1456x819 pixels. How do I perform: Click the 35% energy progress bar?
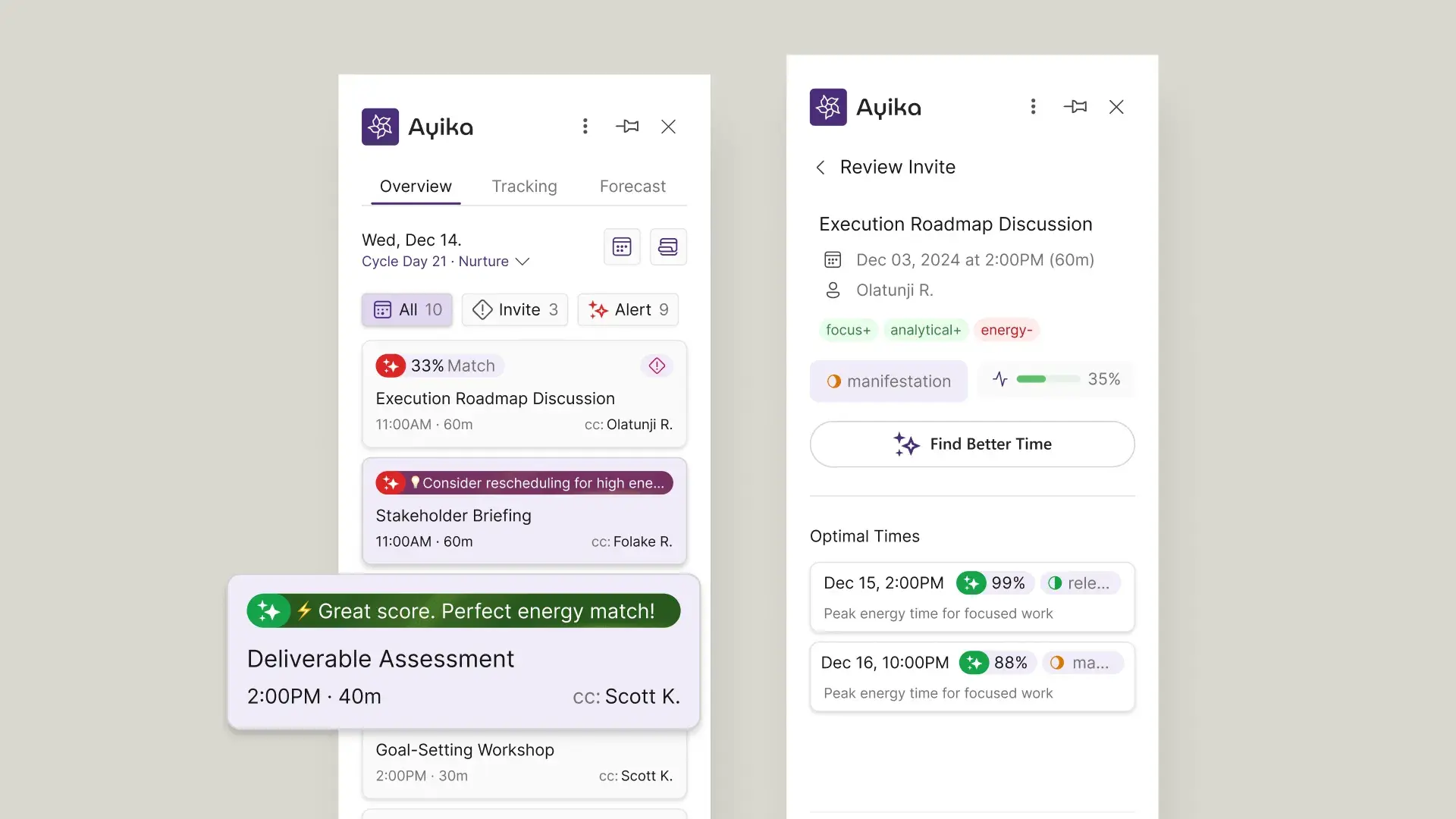tap(1048, 379)
